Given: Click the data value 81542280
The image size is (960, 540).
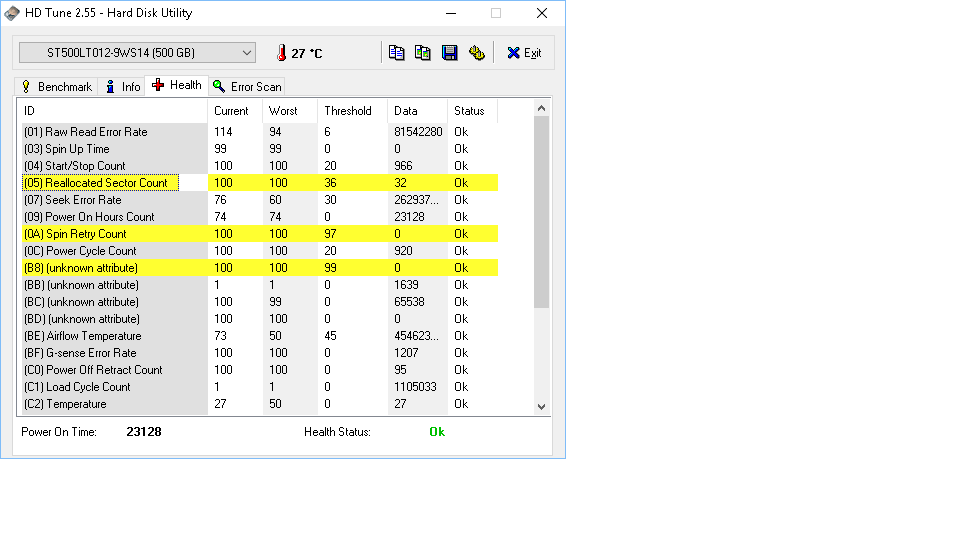Looking at the screenshot, I should [418, 132].
